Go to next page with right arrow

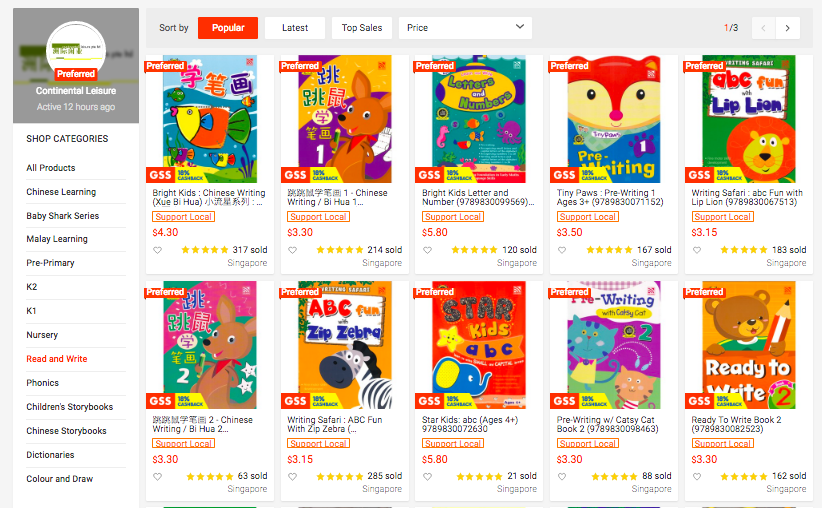click(787, 28)
